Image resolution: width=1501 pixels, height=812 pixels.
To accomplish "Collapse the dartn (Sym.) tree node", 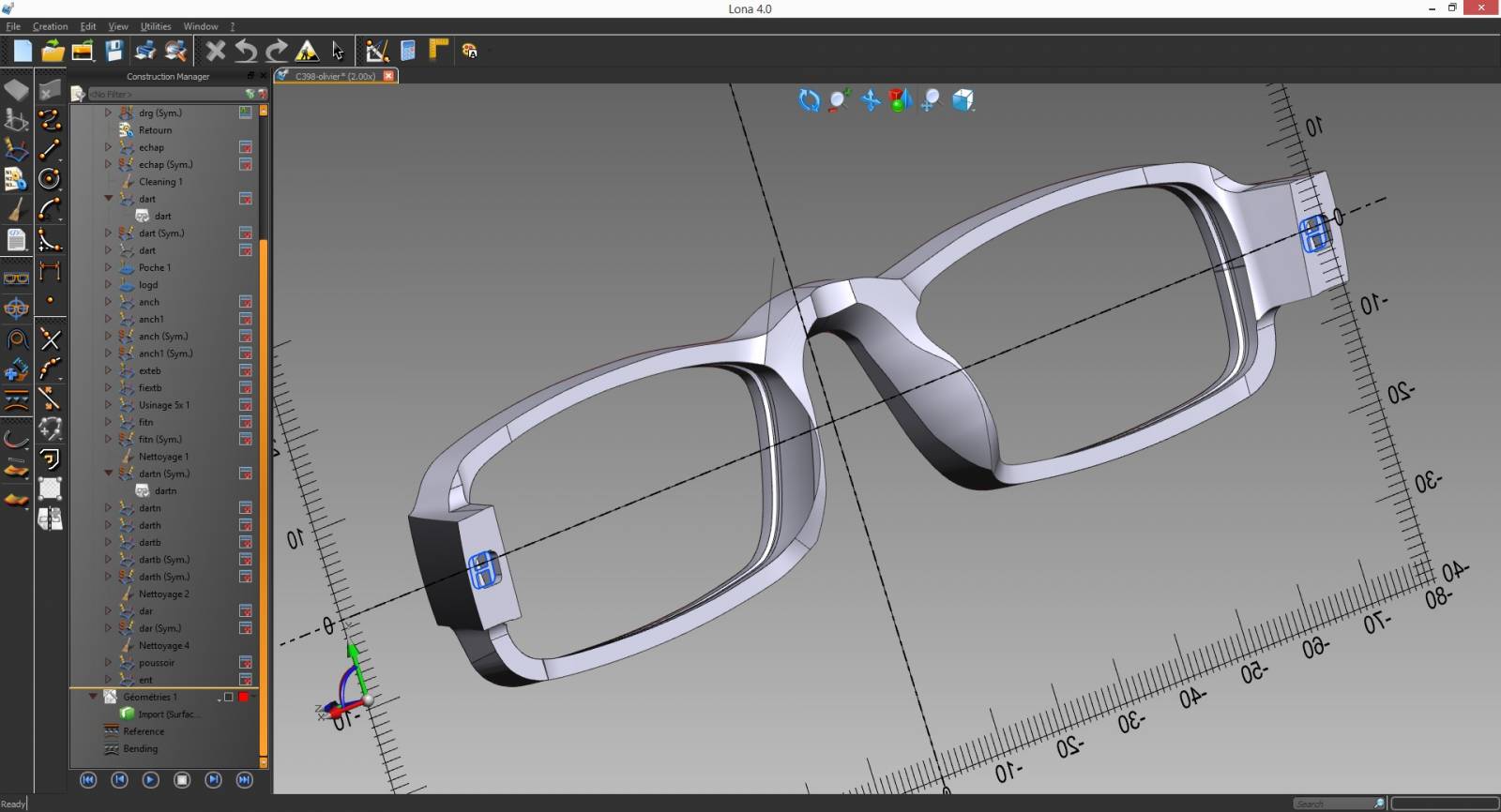I will 108,474.
